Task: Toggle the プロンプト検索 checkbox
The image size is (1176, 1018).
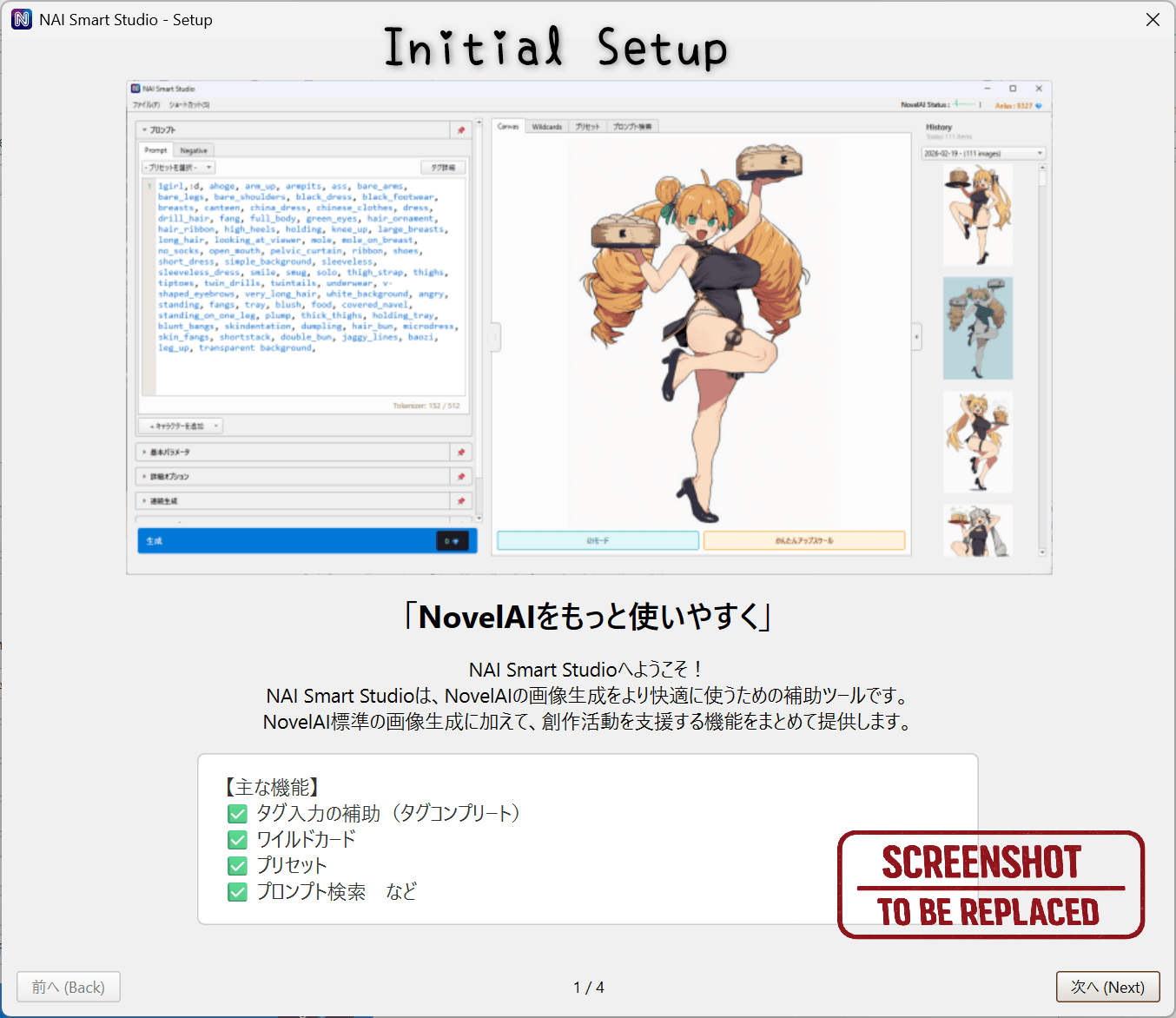Action: pos(237,892)
